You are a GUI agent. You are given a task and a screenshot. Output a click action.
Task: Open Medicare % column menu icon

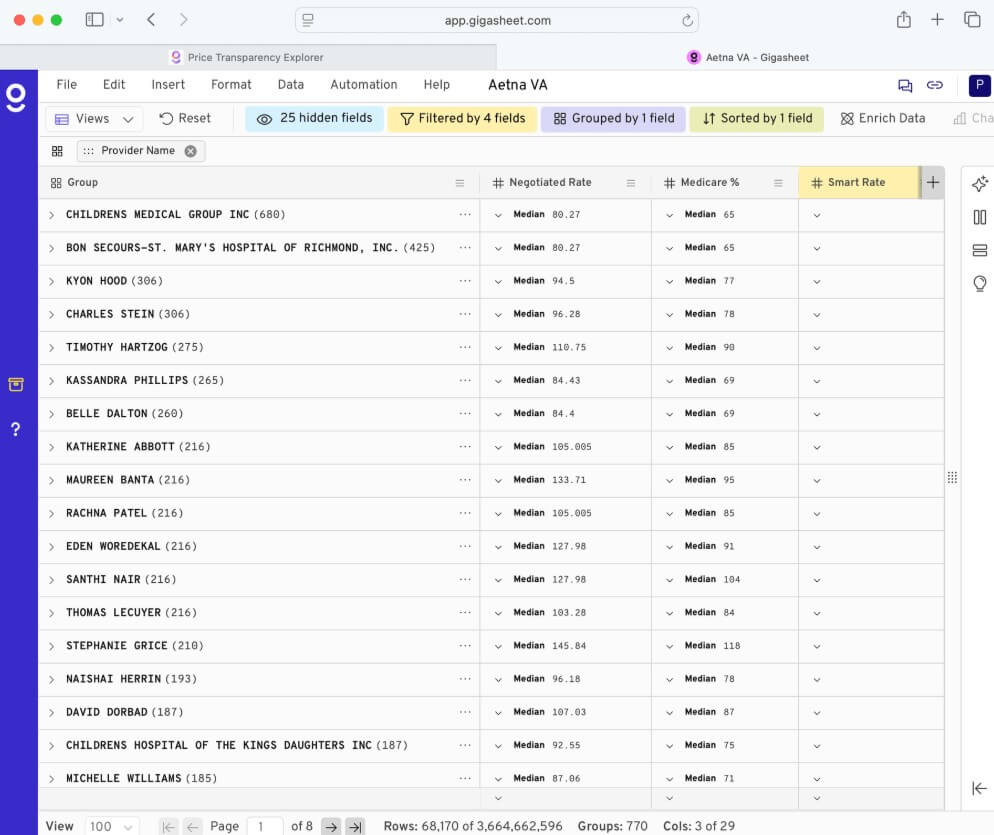[x=778, y=183]
